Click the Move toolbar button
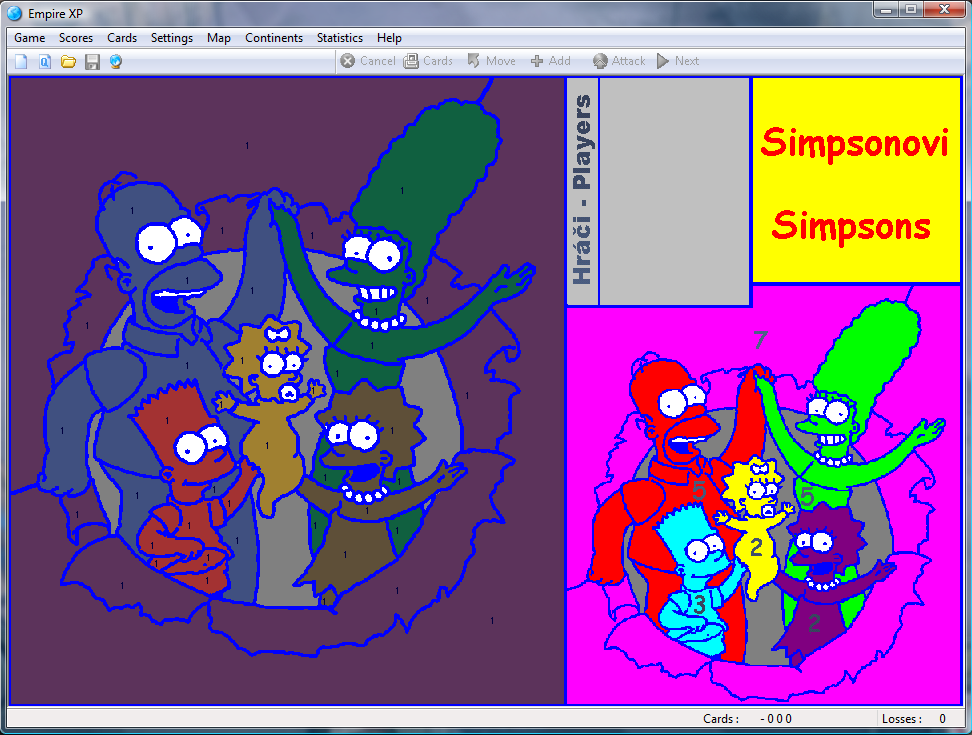This screenshot has height=735, width=972. [492, 61]
